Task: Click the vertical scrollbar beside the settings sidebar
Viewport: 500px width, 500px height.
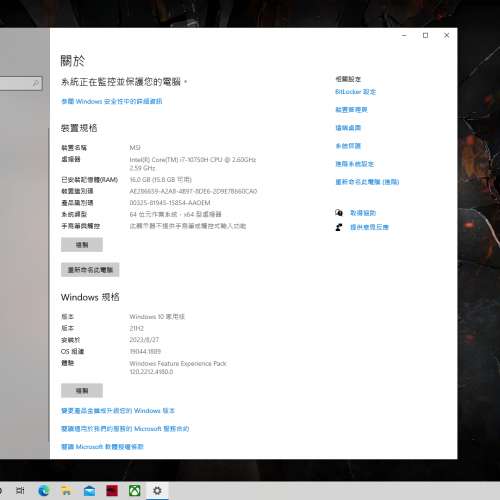Action: click(49, 285)
